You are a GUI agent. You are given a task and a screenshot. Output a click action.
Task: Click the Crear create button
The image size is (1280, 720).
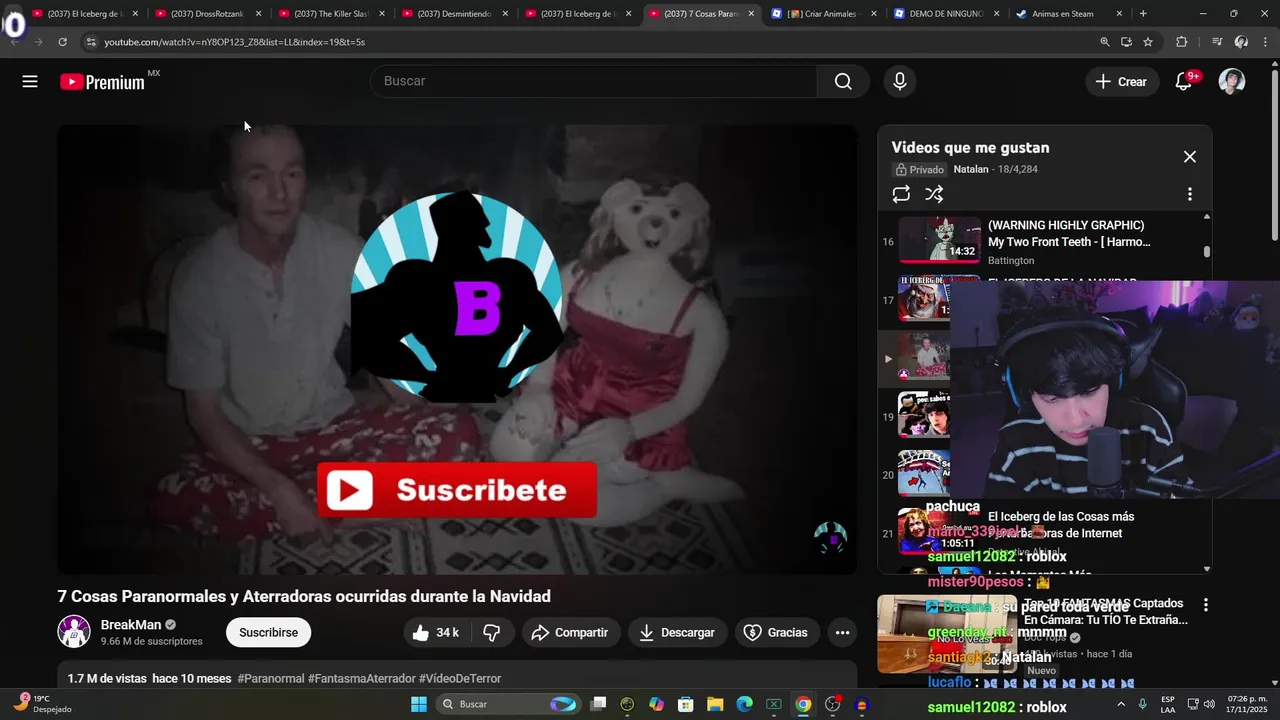click(x=1121, y=82)
